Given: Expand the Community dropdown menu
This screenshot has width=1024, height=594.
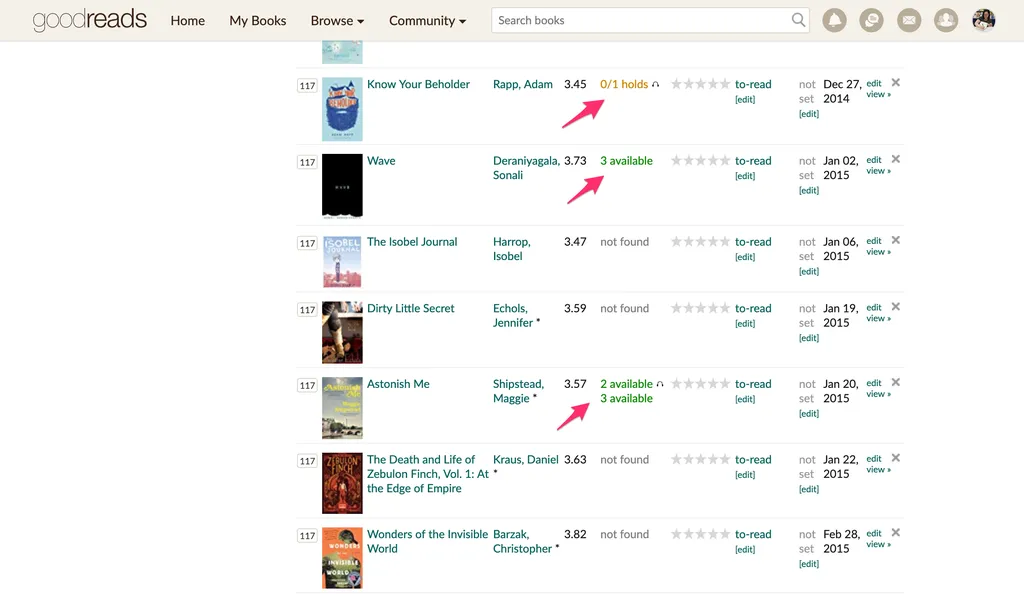Looking at the screenshot, I should [x=427, y=20].
